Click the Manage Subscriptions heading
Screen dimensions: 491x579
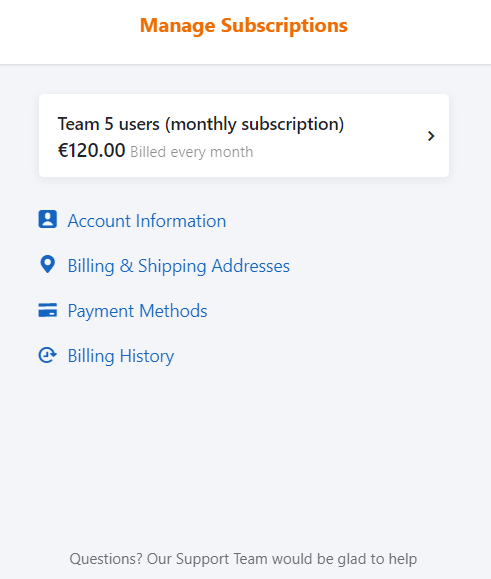(244, 25)
